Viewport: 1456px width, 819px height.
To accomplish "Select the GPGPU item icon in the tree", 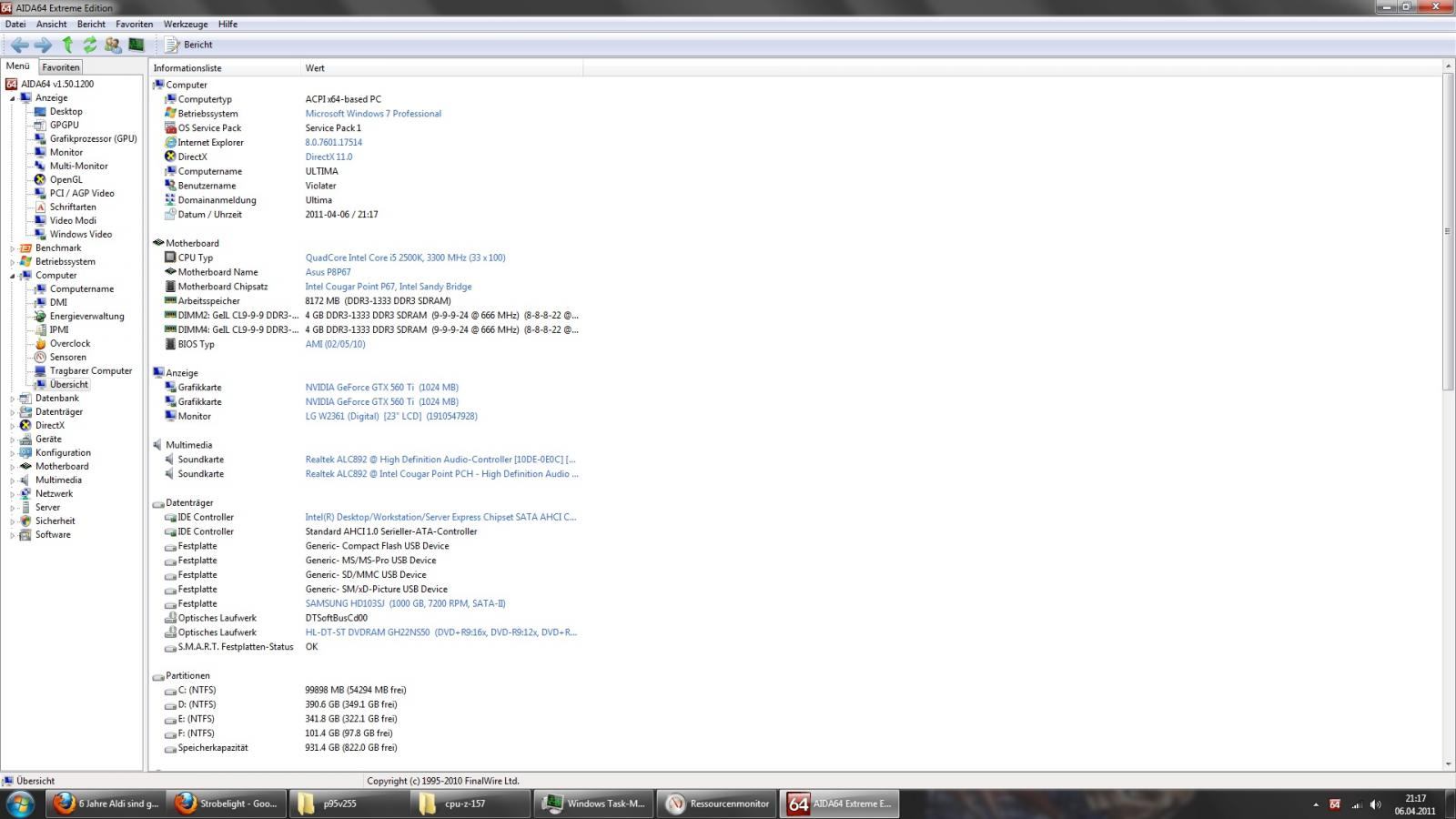I will pos(40,126).
